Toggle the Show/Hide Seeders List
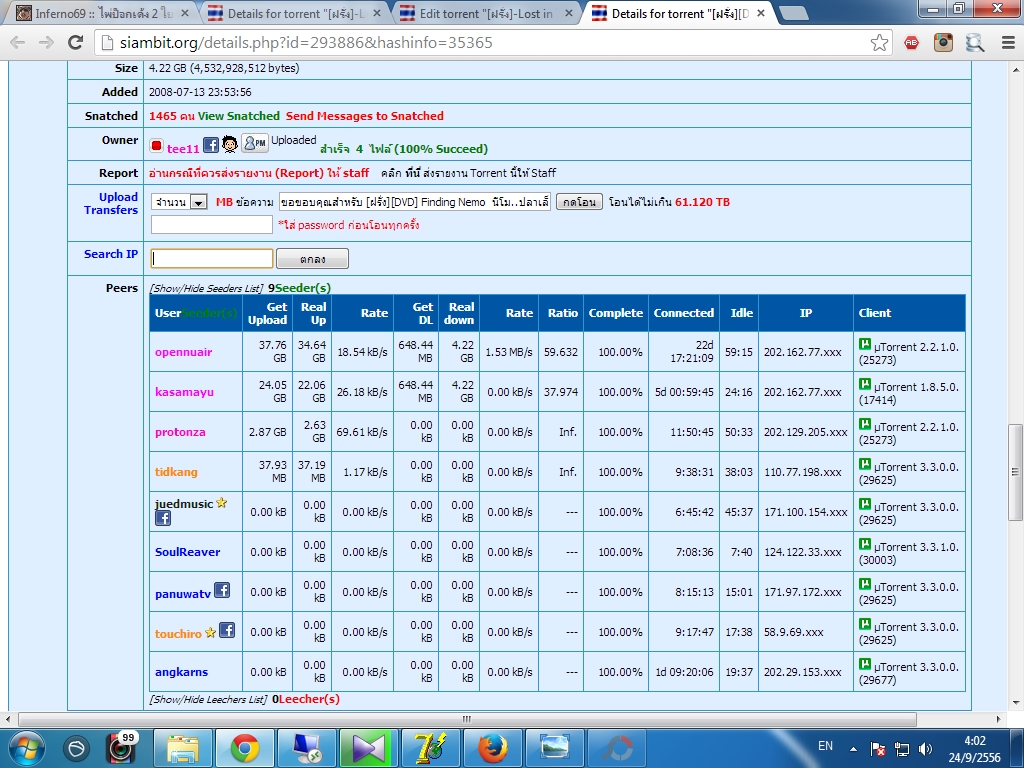Screen dimensions: 1024x768 tap(206, 288)
